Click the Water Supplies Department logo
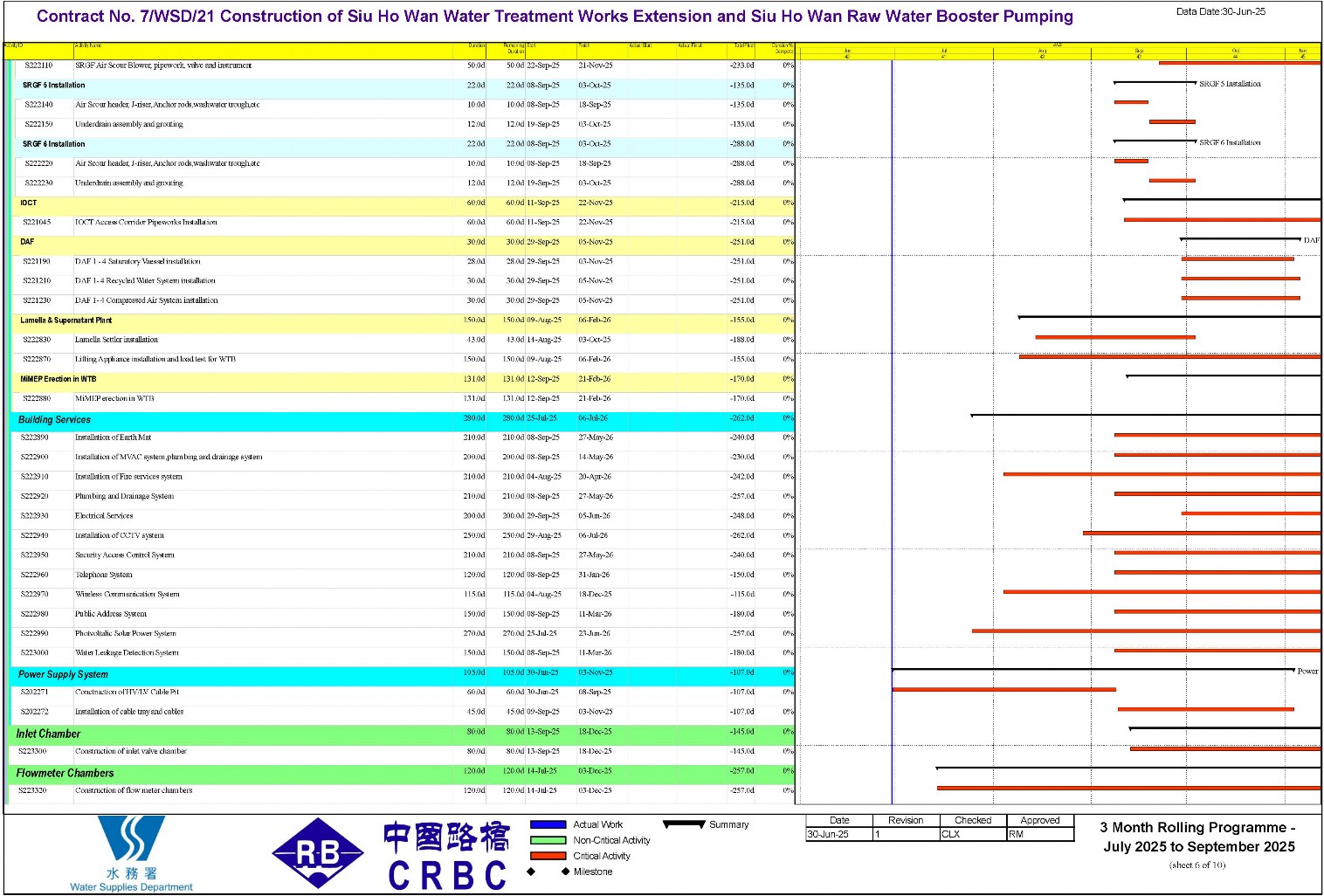This screenshot has height=896, width=1324. click(x=132, y=853)
